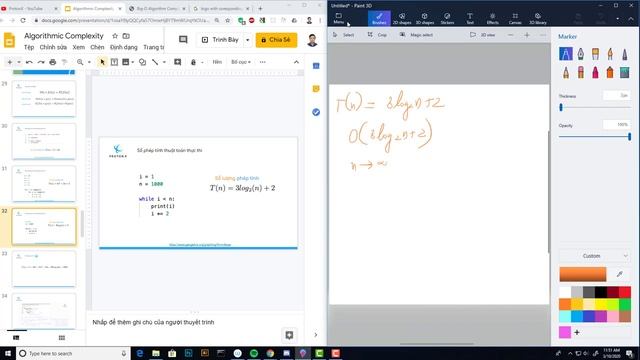This screenshot has width=640, height=360.
Task: Zoom out with the minus button
Action: 511,35
